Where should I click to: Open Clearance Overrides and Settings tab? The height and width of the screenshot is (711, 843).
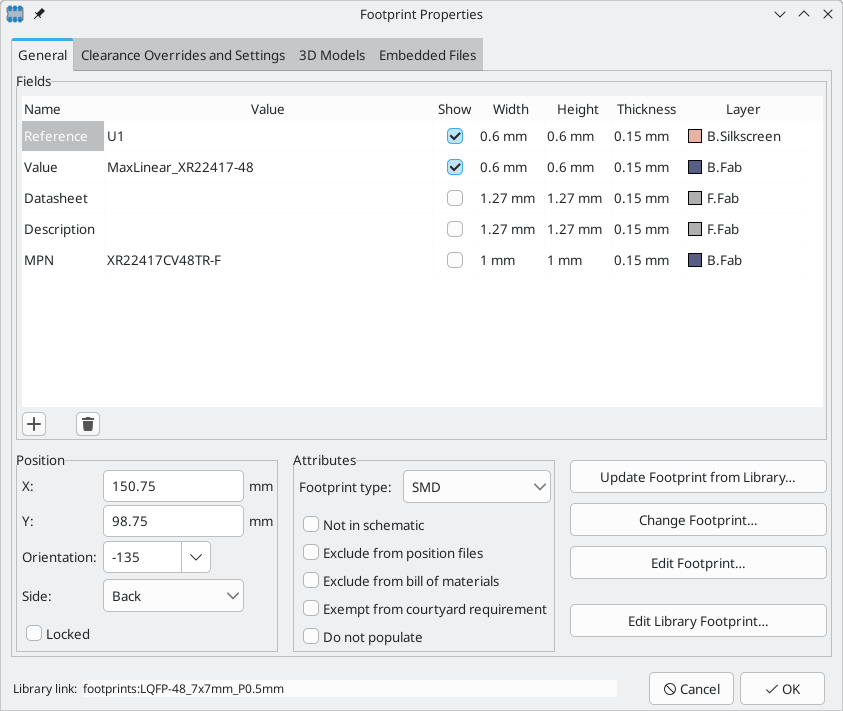click(x=183, y=56)
